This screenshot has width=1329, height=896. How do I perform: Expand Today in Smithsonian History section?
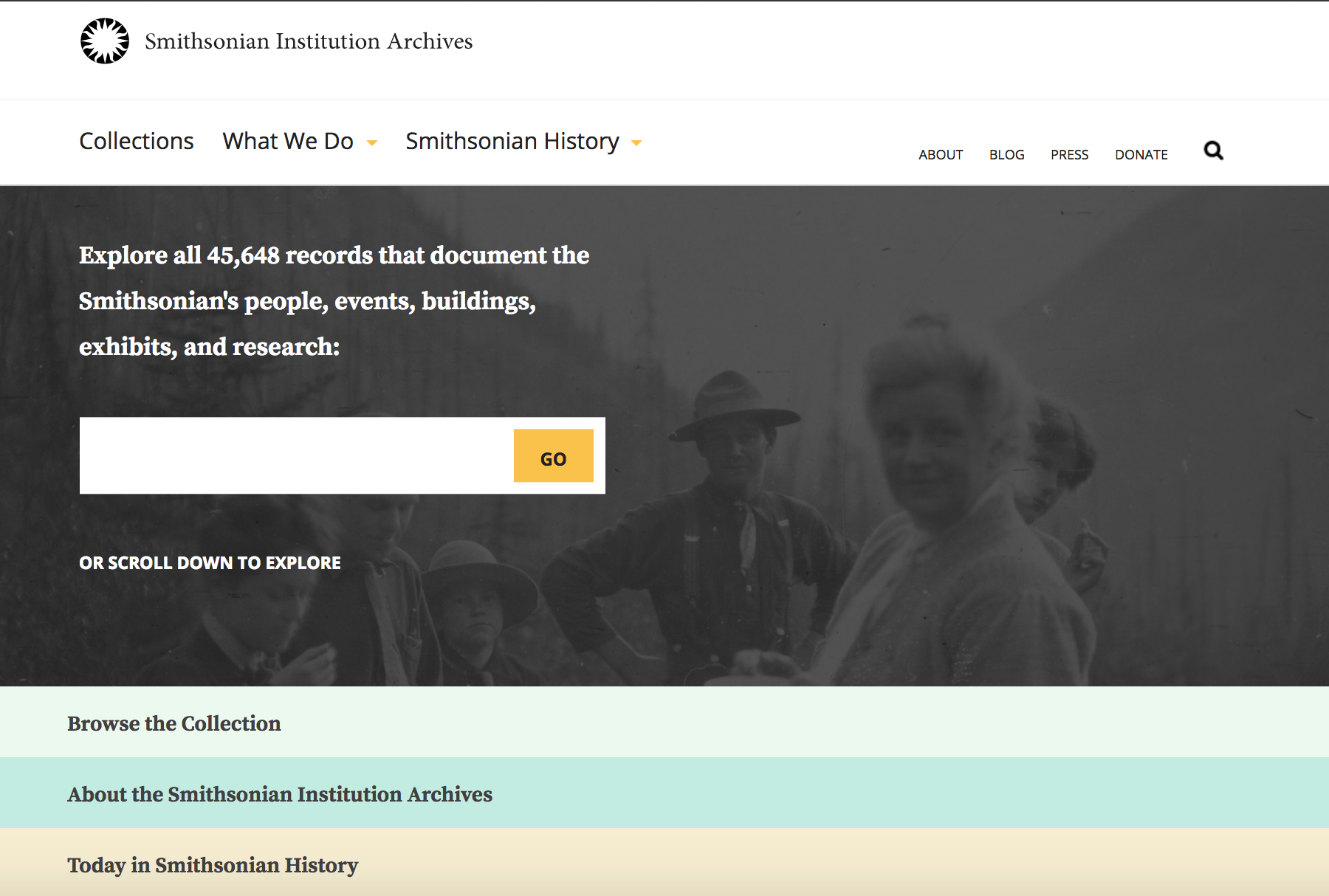pyautogui.click(x=664, y=863)
